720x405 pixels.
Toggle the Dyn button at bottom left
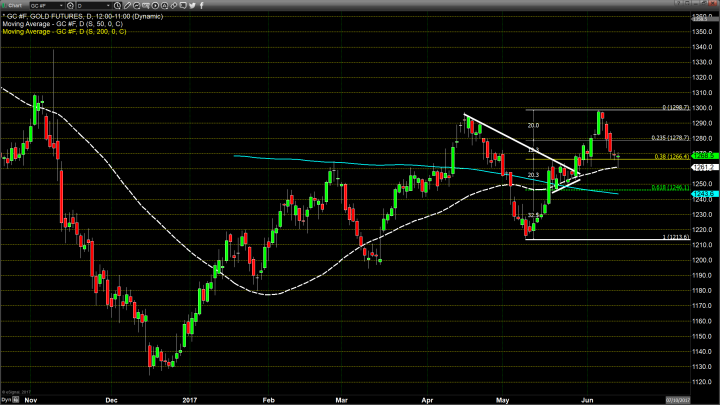6,400
